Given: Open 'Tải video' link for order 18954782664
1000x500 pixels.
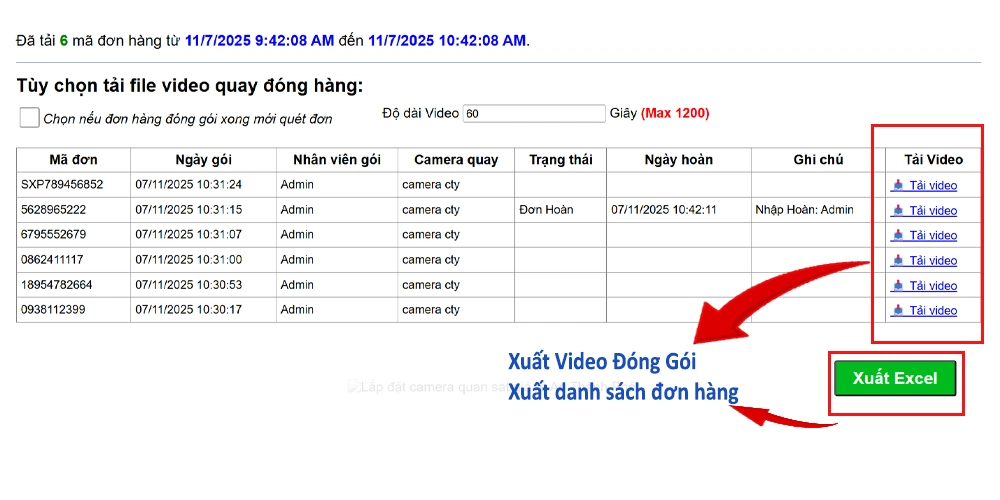Looking at the screenshot, I should coord(933,286).
